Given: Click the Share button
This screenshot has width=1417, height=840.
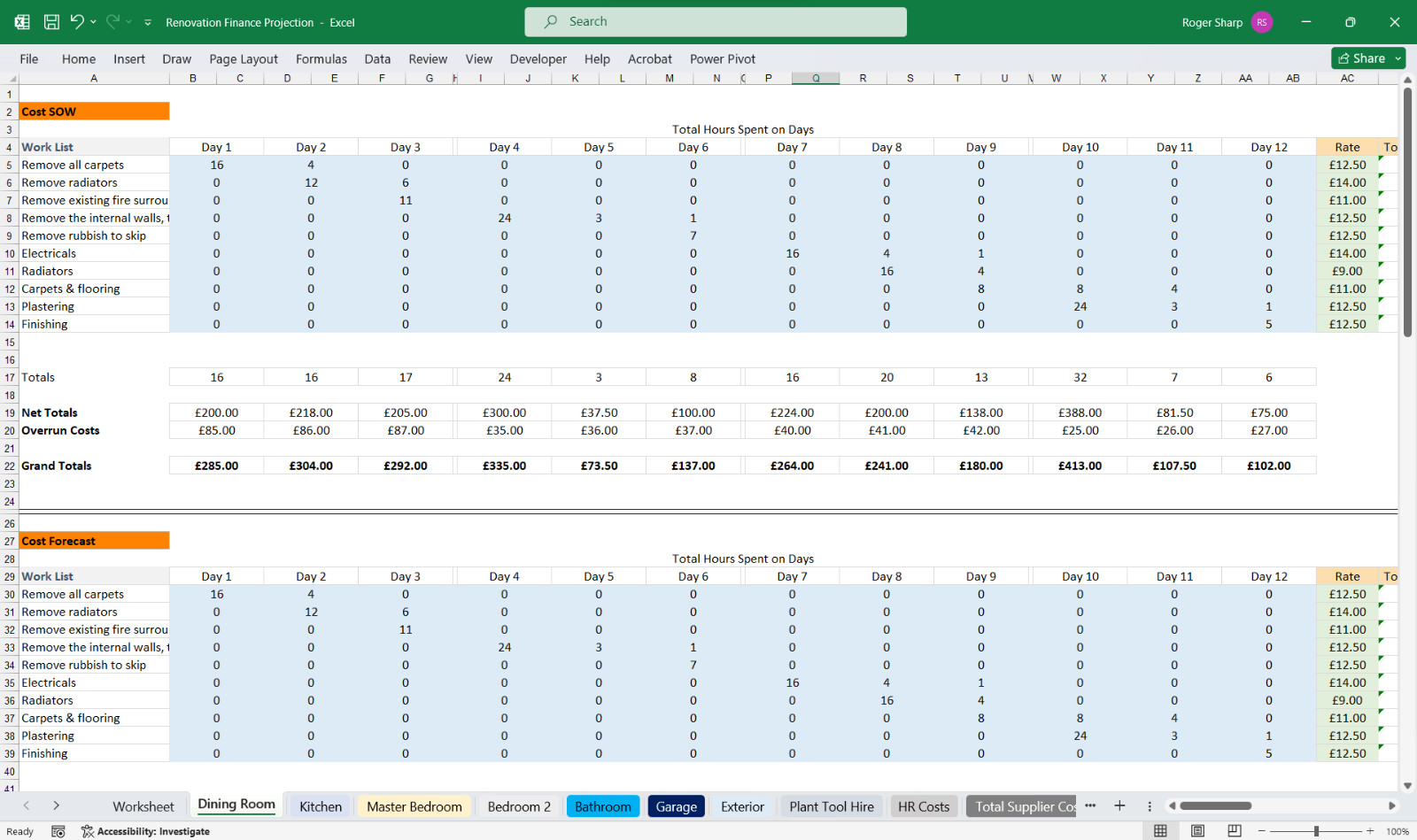Looking at the screenshot, I should (x=1362, y=58).
